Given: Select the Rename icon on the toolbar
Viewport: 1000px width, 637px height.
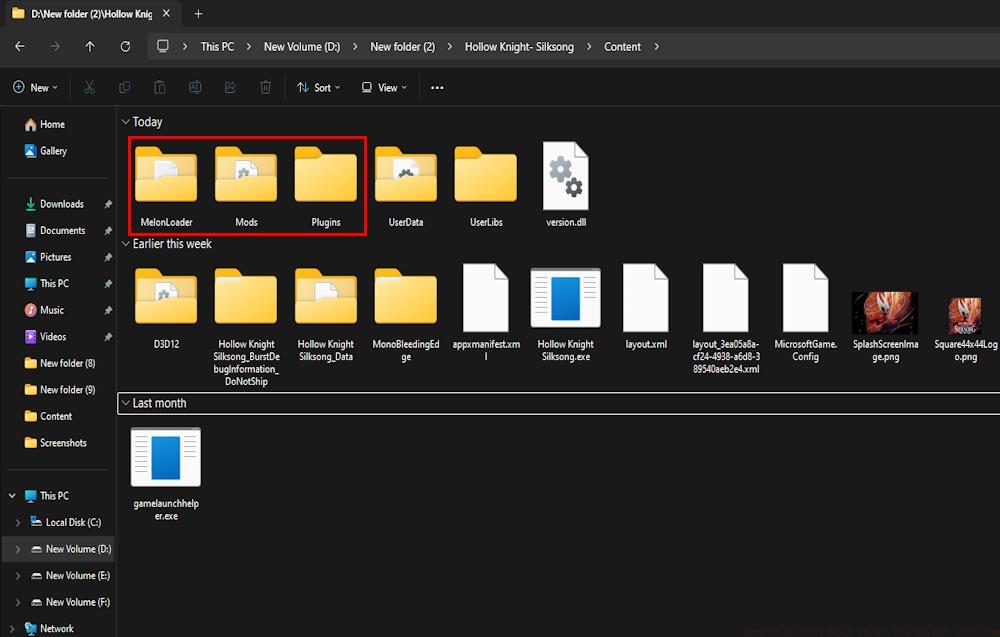Looking at the screenshot, I should [194, 87].
